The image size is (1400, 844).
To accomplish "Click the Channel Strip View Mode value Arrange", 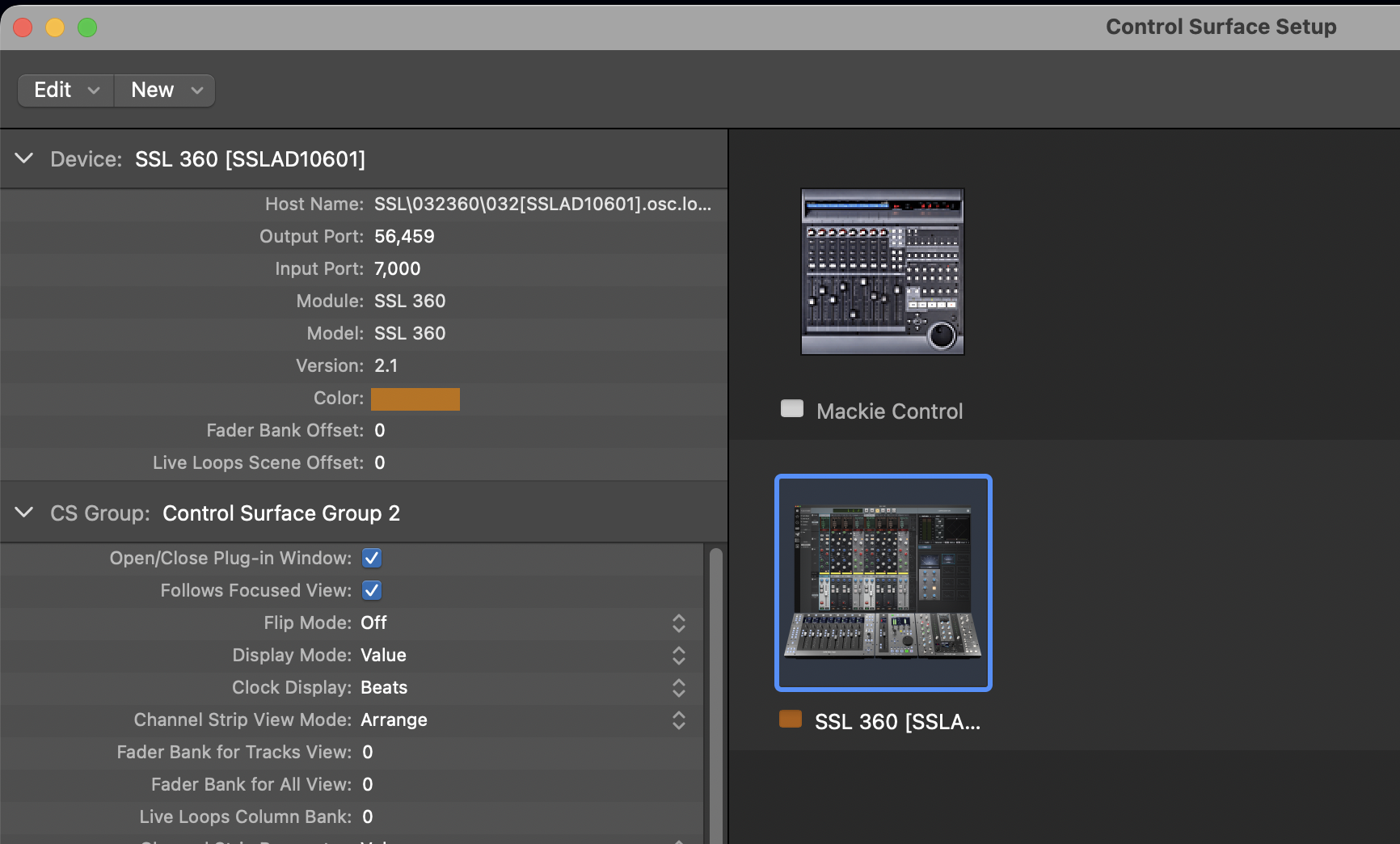I will coord(394,720).
